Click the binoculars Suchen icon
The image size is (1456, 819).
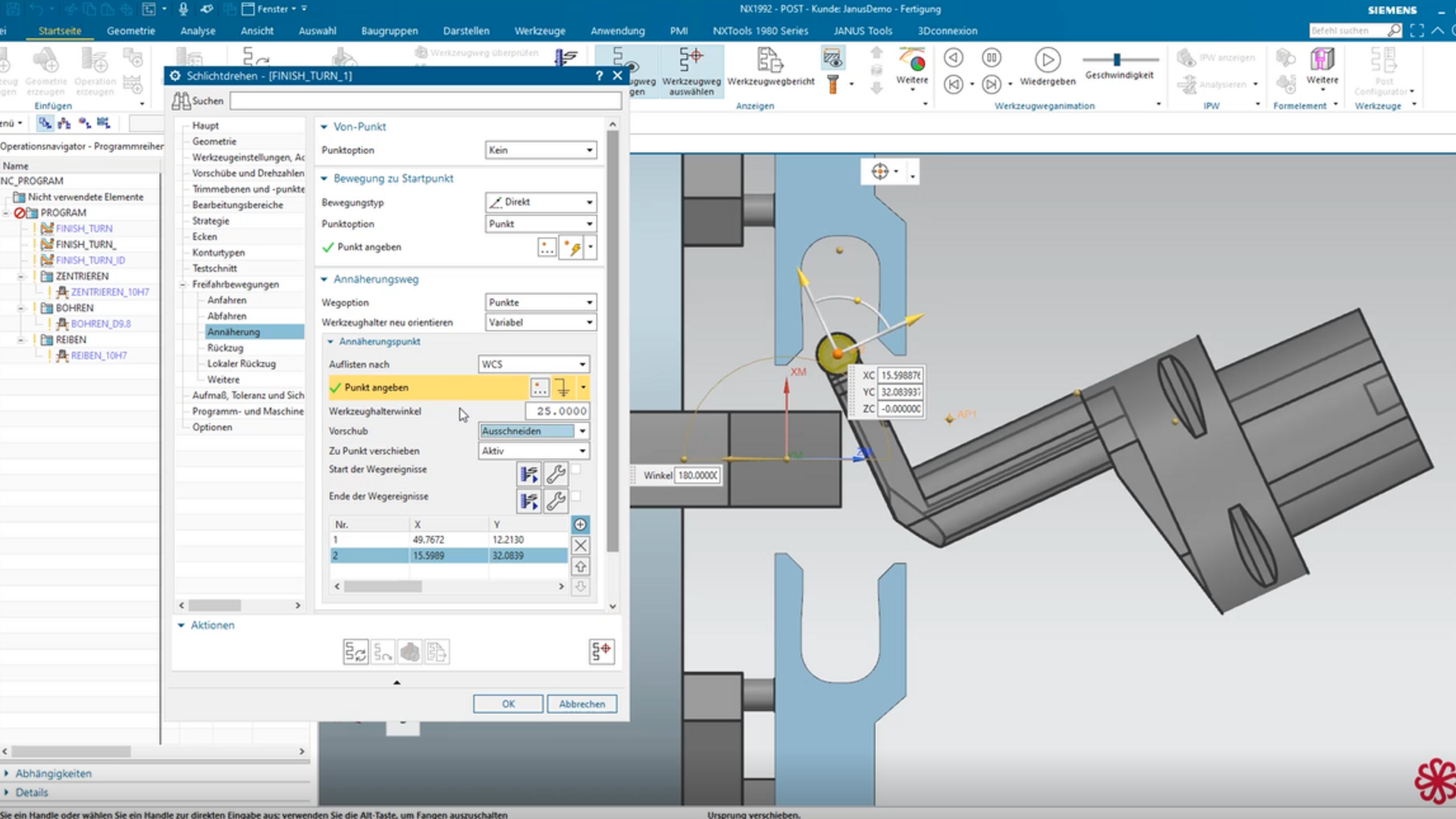click(181, 101)
